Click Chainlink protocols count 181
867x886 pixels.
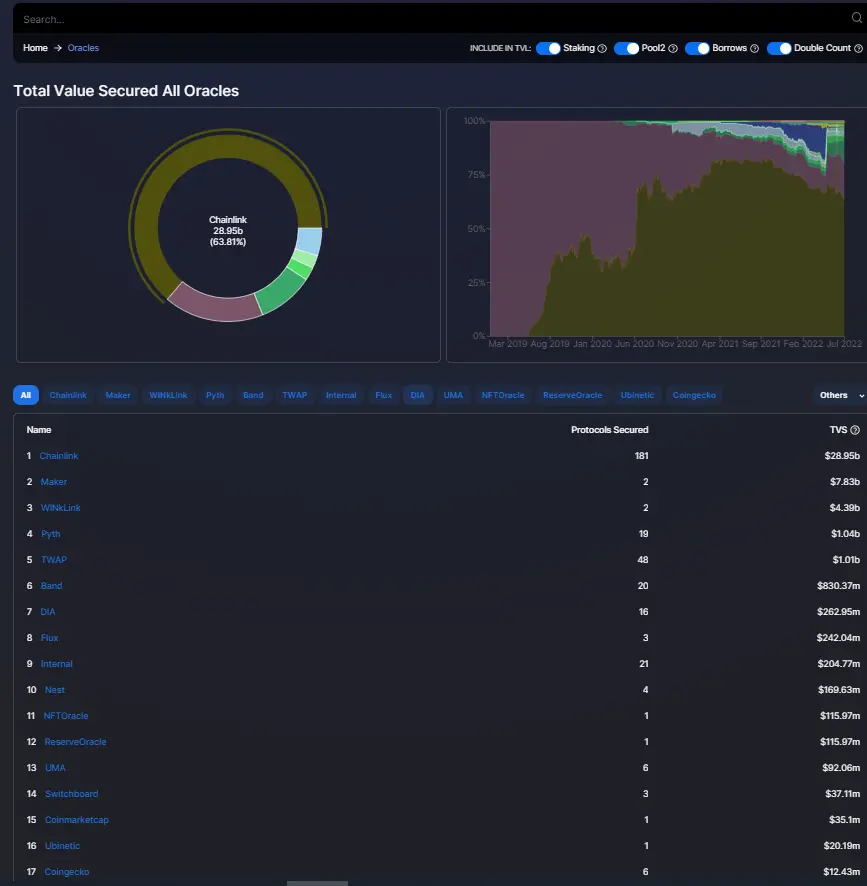click(641, 456)
